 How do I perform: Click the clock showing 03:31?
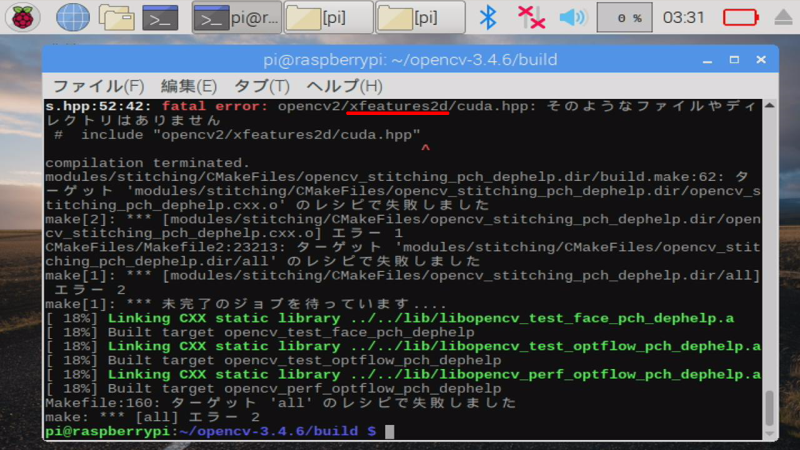point(683,18)
